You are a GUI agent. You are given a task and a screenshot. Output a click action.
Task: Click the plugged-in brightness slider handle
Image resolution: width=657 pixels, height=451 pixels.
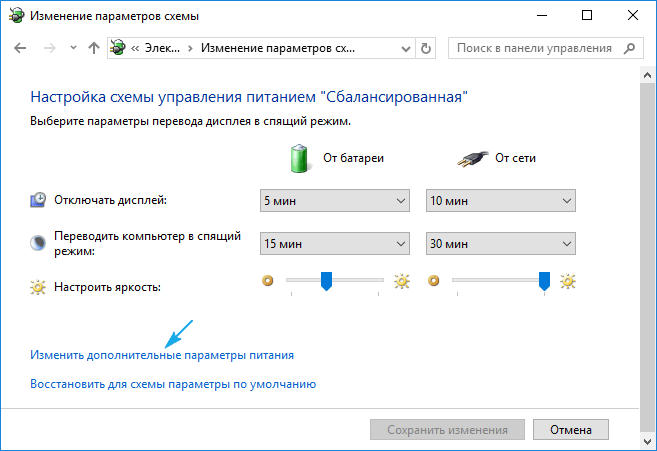[544, 282]
